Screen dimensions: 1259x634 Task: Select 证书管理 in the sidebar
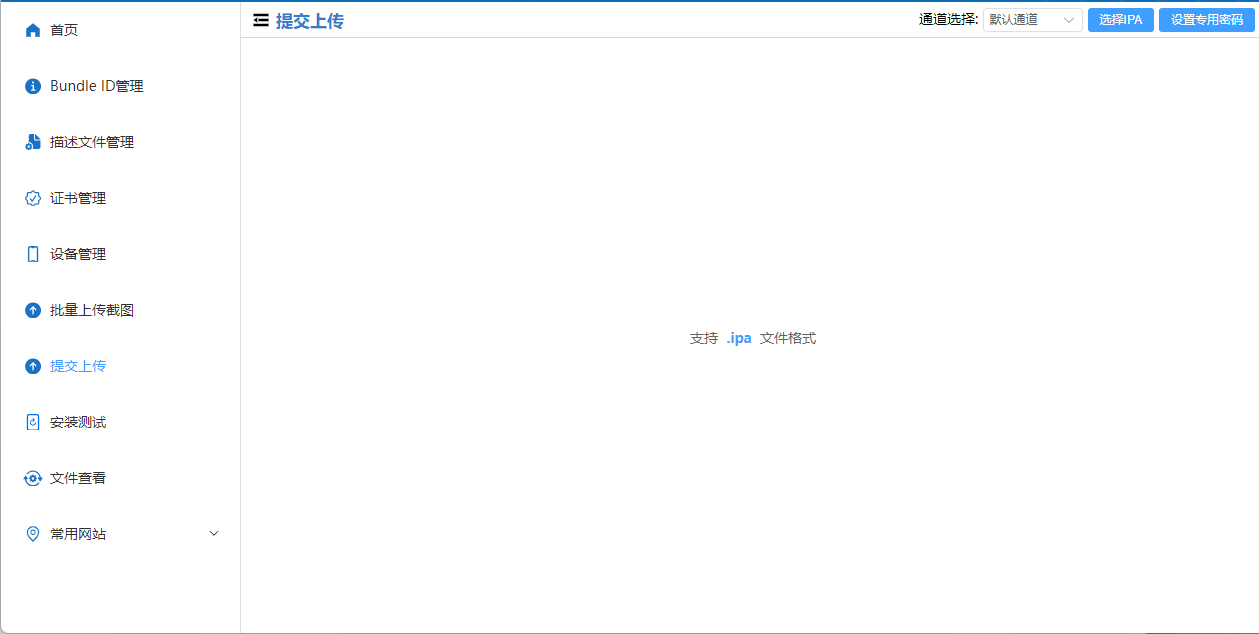click(120, 198)
